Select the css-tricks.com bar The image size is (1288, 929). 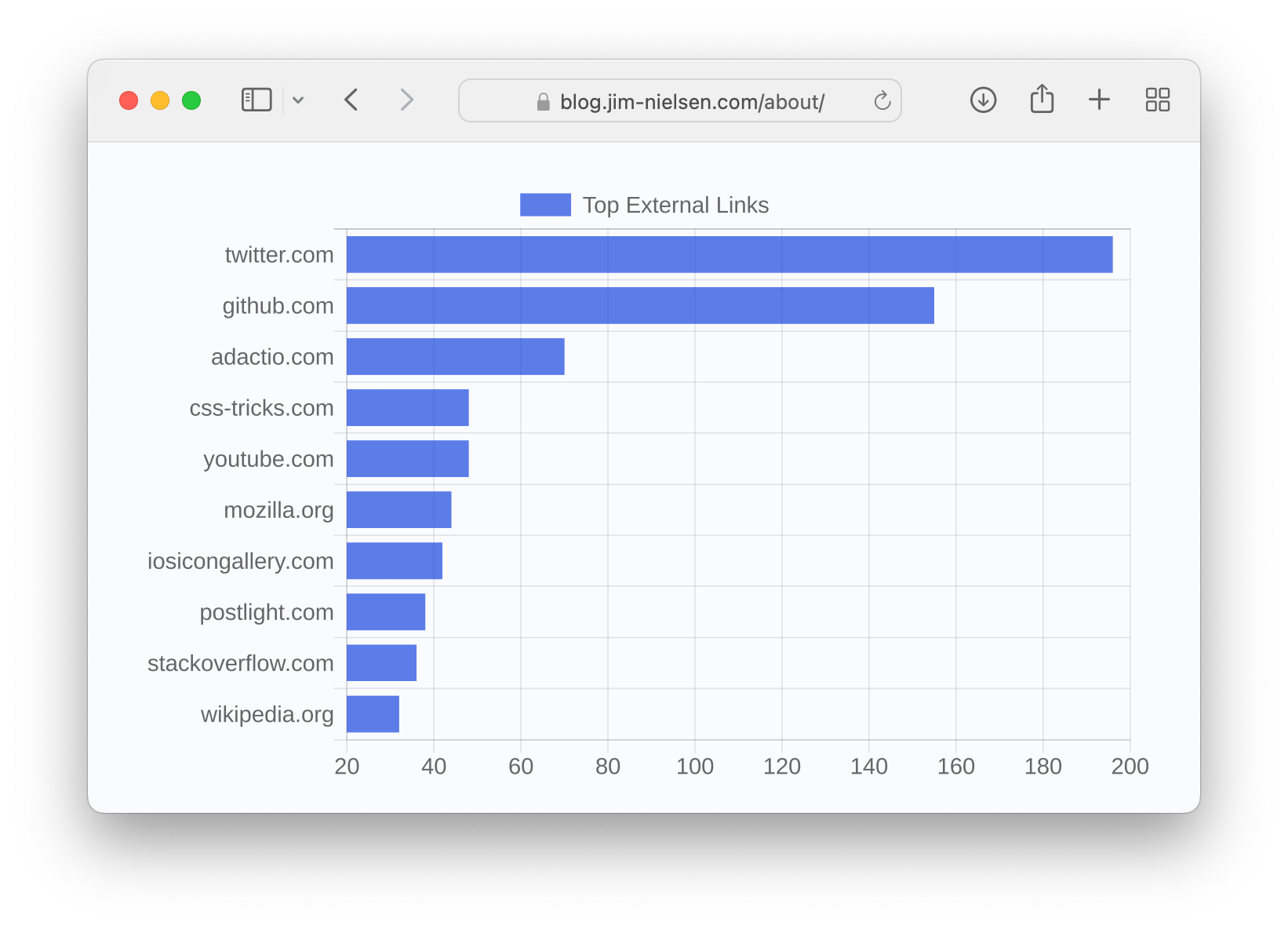click(x=408, y=407)
